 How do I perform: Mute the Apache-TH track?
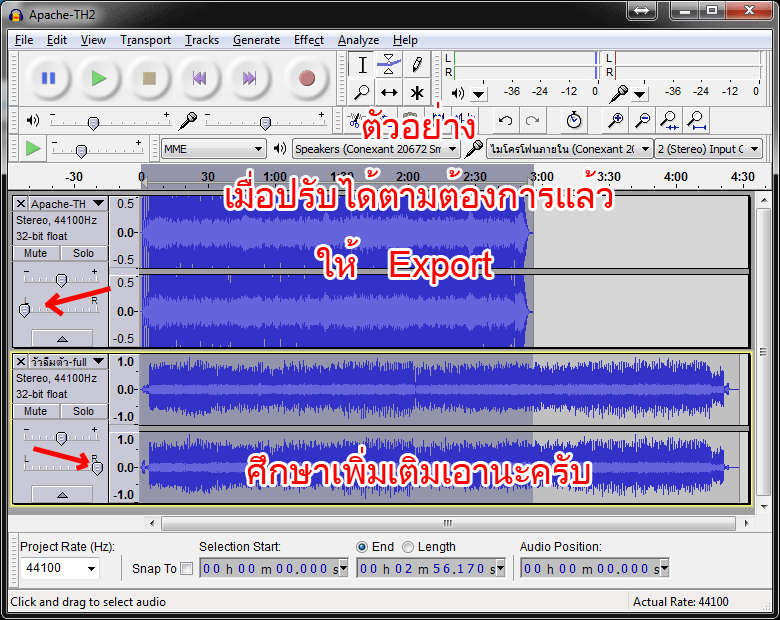(36, 253)
